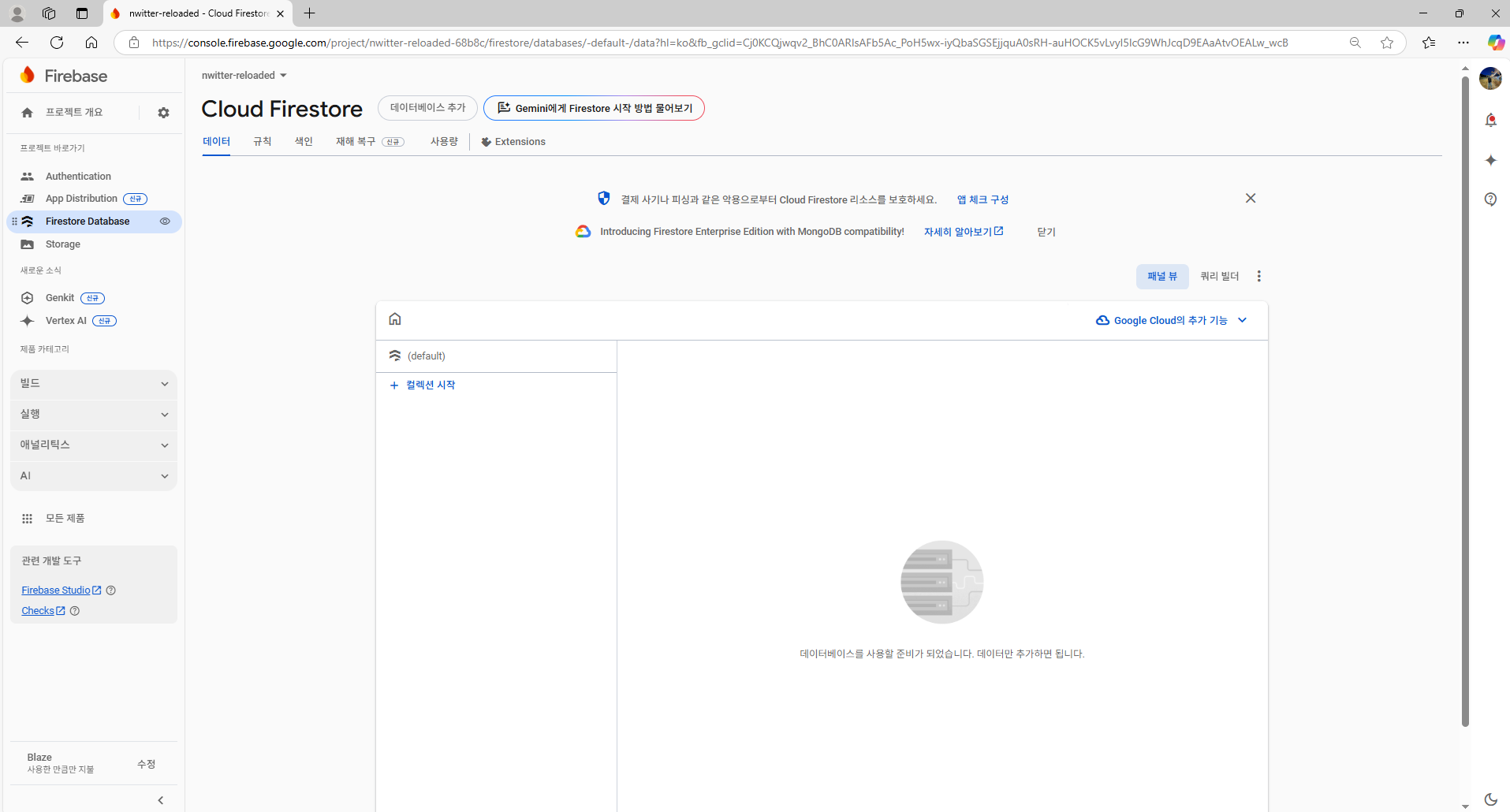Open the browser favorites list
Viewport: 1510px width, 812px height.
1429,43
